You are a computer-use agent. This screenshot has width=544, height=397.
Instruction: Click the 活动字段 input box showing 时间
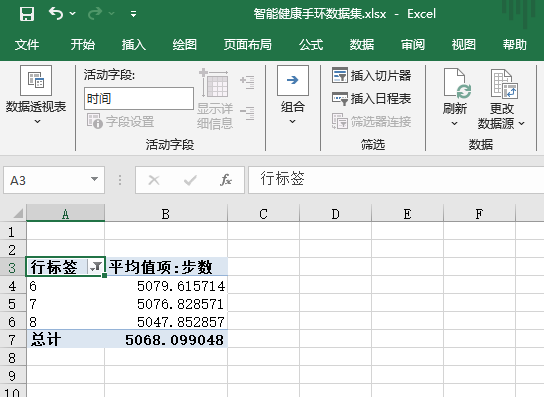coord(139,99)
